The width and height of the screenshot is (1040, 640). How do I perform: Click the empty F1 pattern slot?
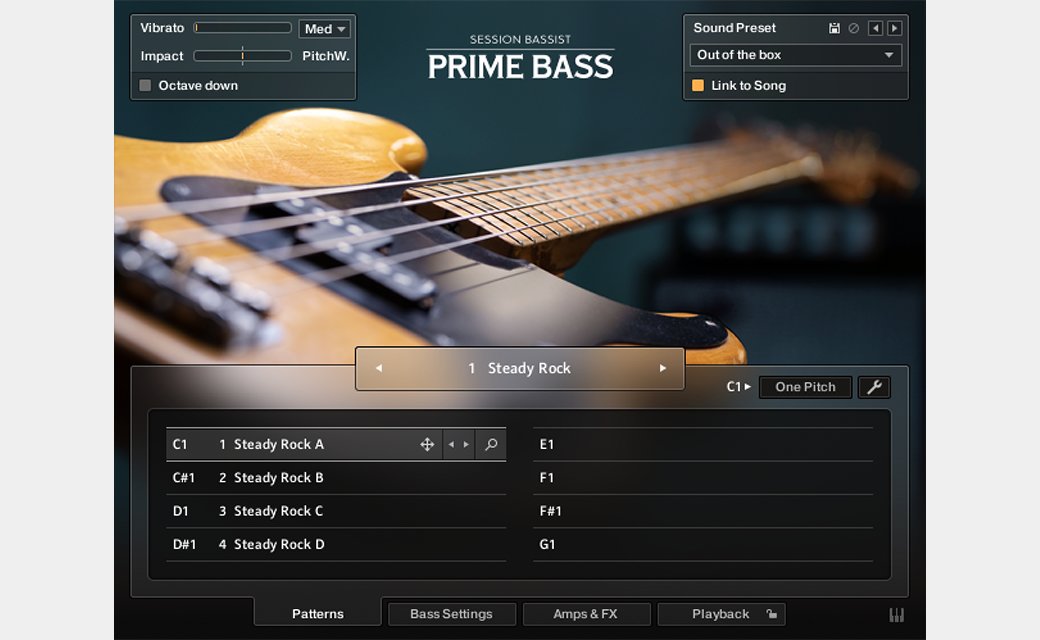tap(703, 478)
